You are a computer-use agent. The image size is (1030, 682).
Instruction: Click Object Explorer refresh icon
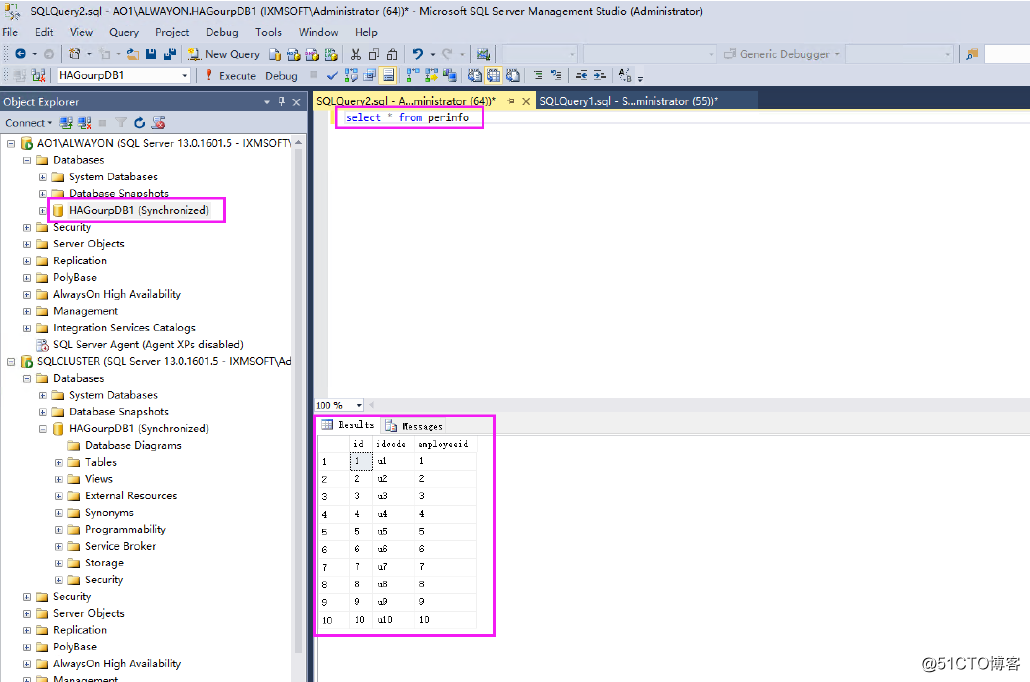(139, 123)
